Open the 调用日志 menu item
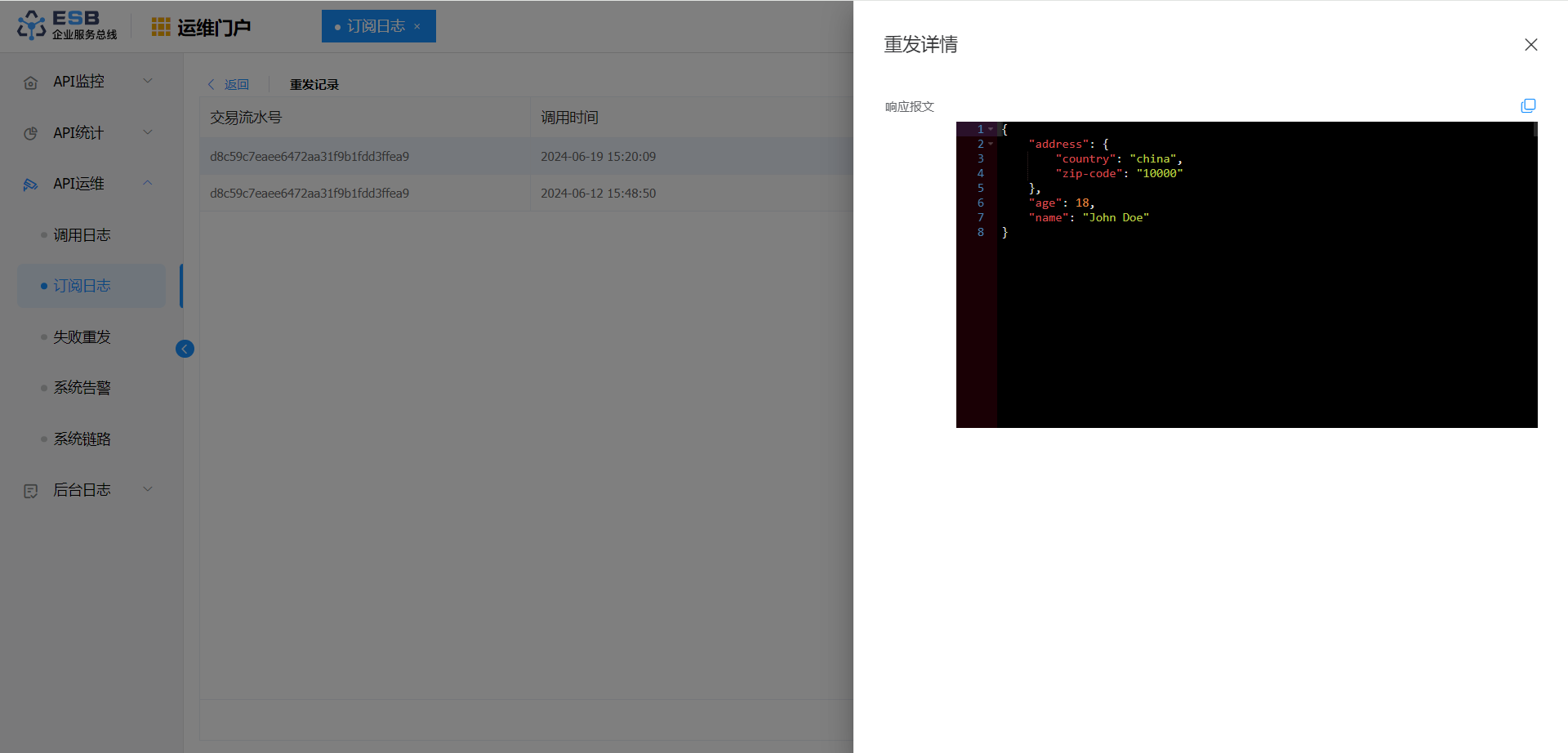Screen dimensions: 1568x753 [x=82, y=235]
